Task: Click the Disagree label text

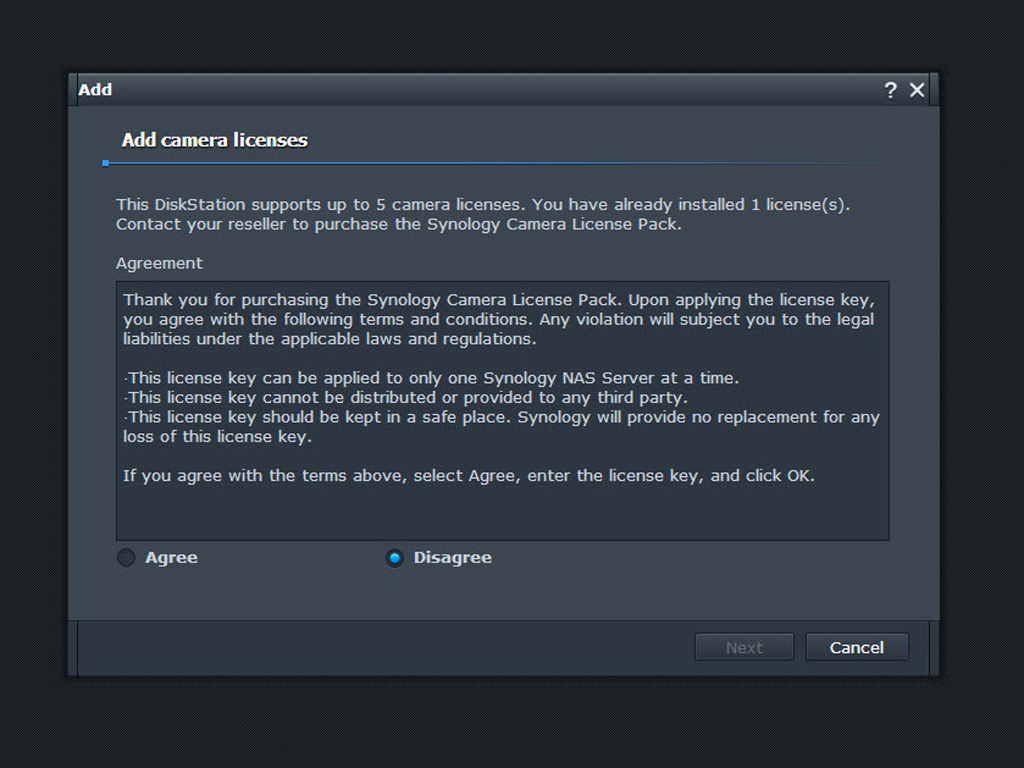Action: (453, 558)
